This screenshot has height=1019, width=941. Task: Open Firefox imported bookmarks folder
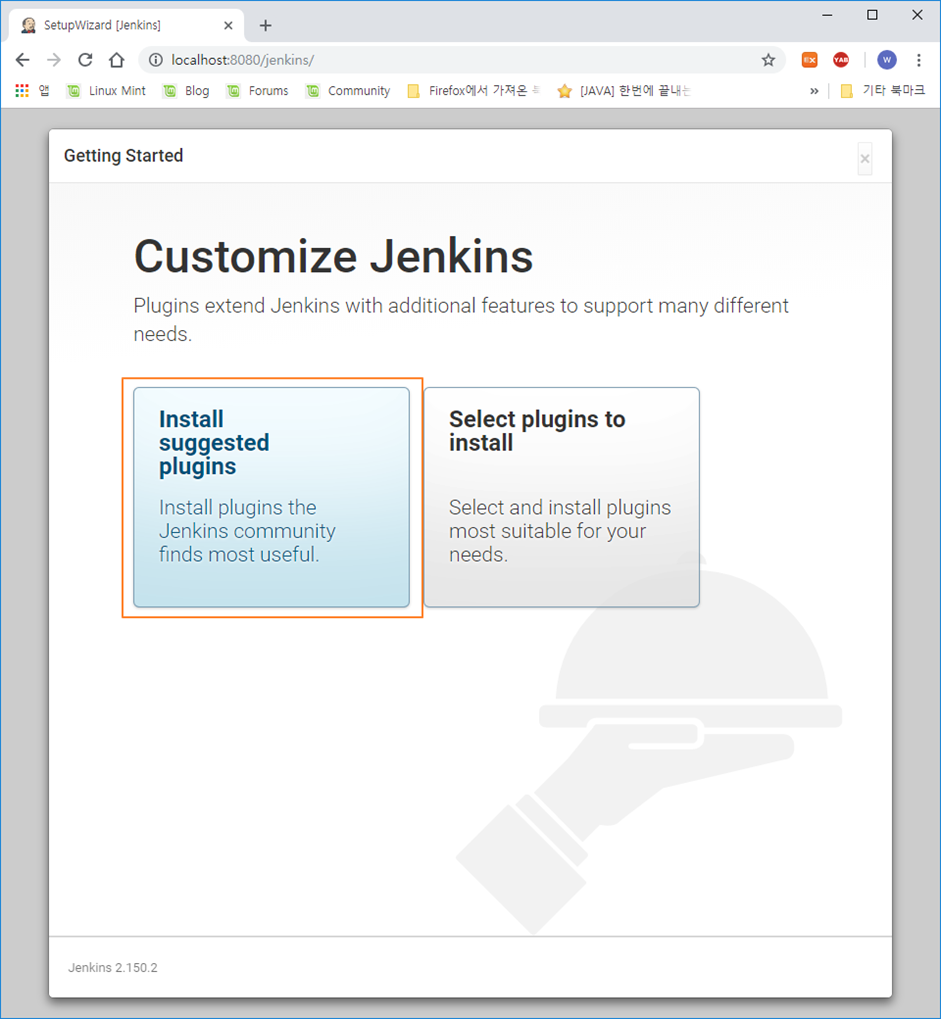tap(473, 91)
